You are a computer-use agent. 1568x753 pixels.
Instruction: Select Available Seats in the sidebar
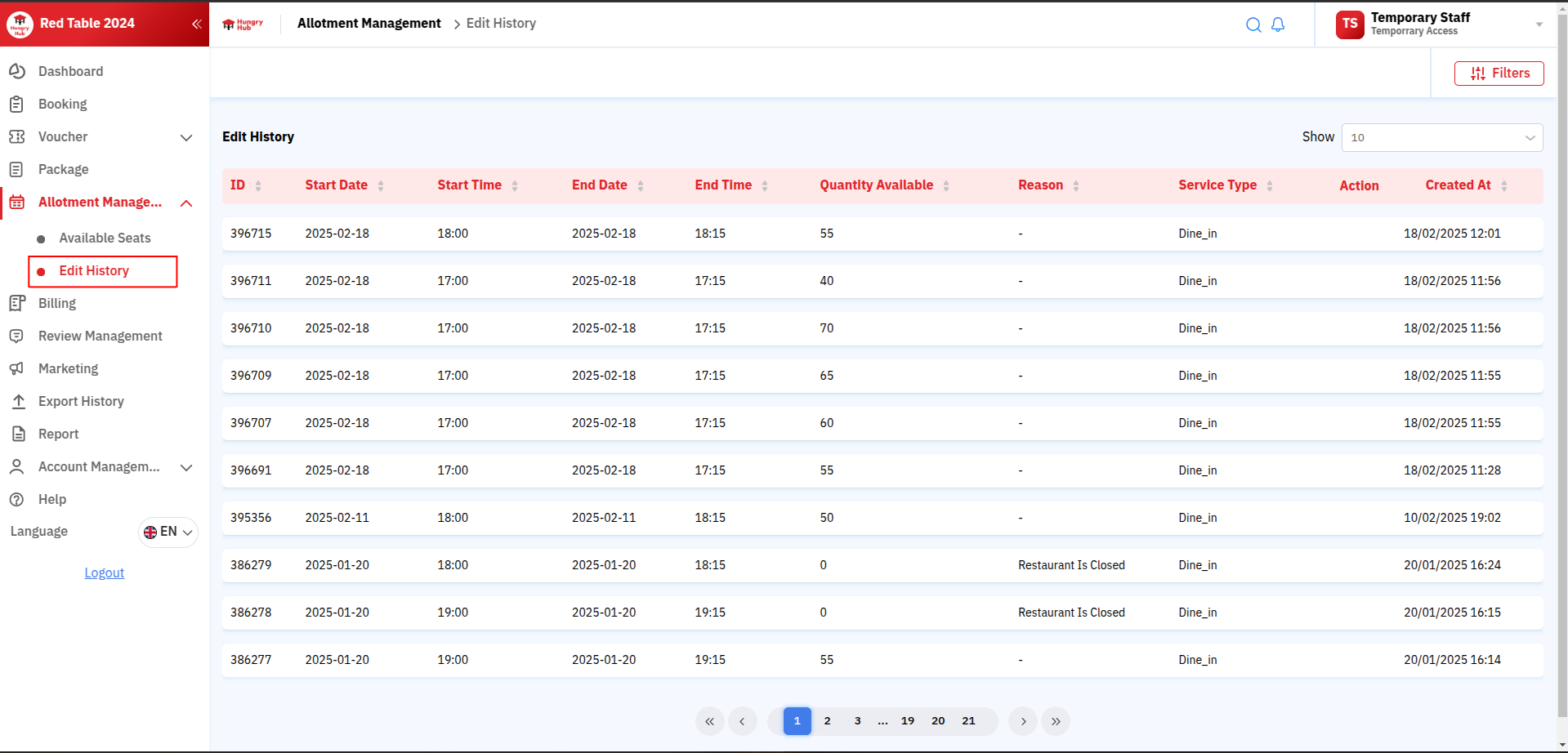coord(105,238)
